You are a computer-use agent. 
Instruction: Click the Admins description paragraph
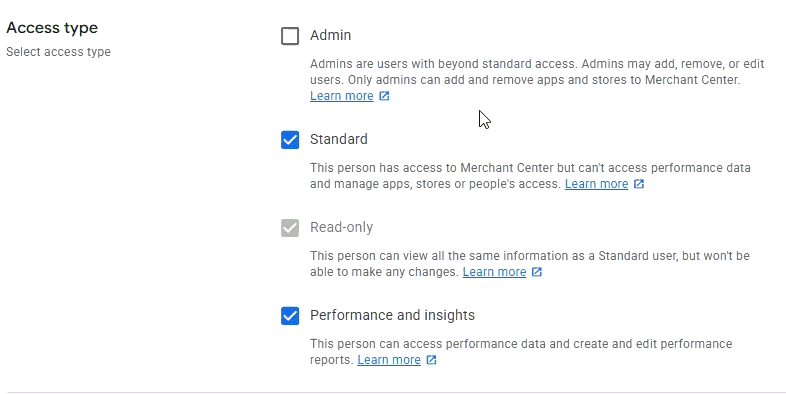point(537,80)
